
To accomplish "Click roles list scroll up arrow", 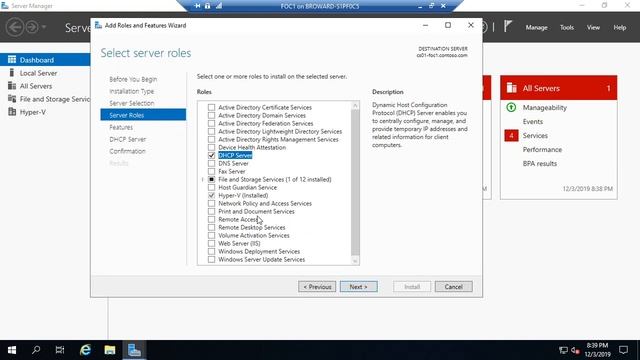I will 355,105.
